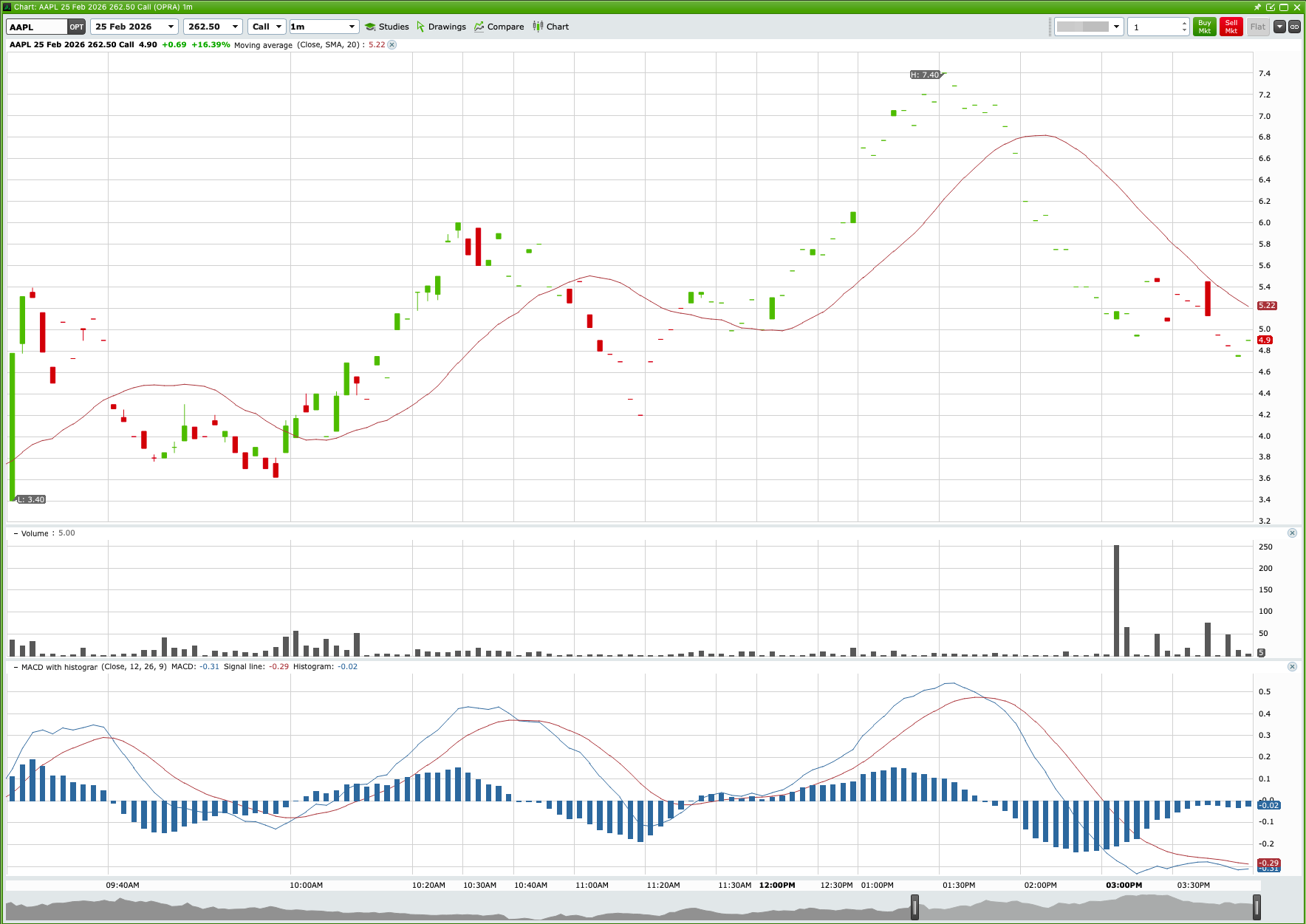Click the pin icon in the title bar
This screenshot has width=1306, height=924.
(1257, 7)
